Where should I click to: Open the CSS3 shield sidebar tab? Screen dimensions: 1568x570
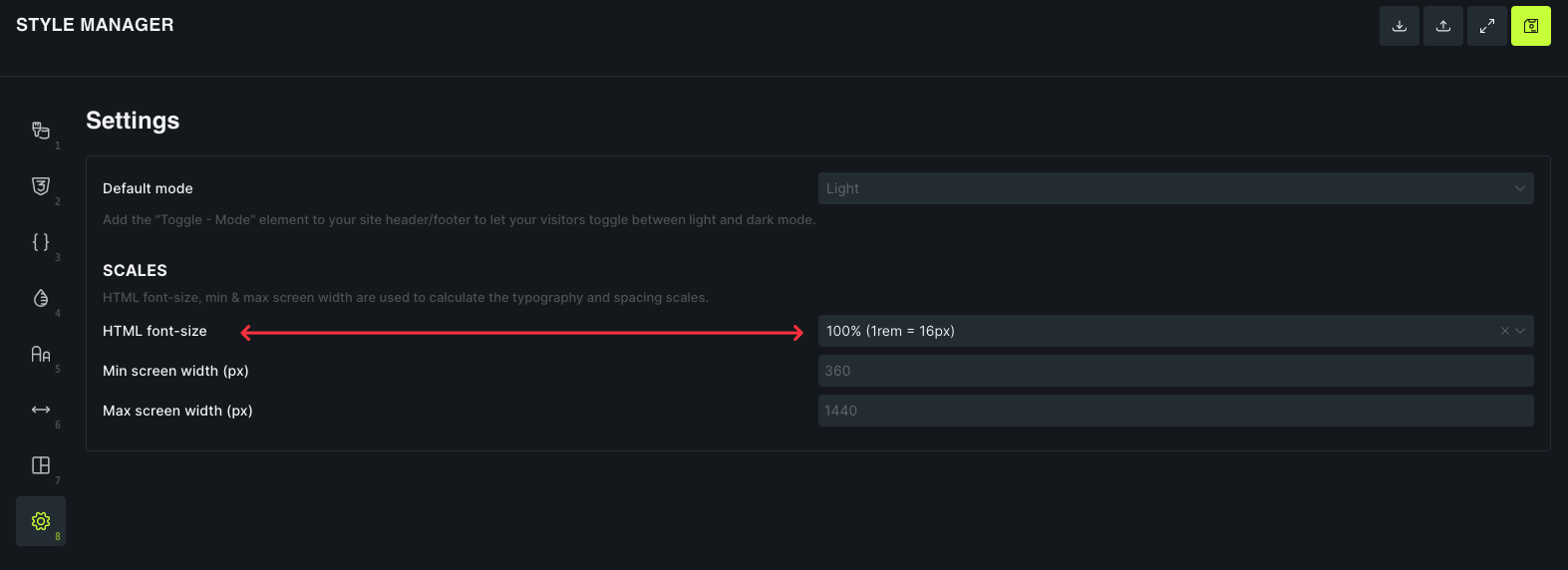pos(41,186)
